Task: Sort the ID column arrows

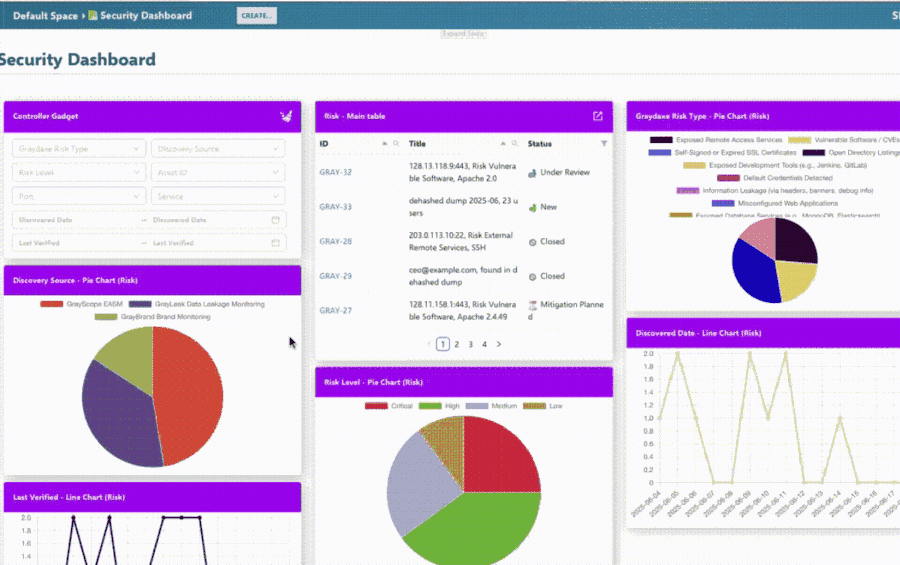Action: click(x=385, y=144)
